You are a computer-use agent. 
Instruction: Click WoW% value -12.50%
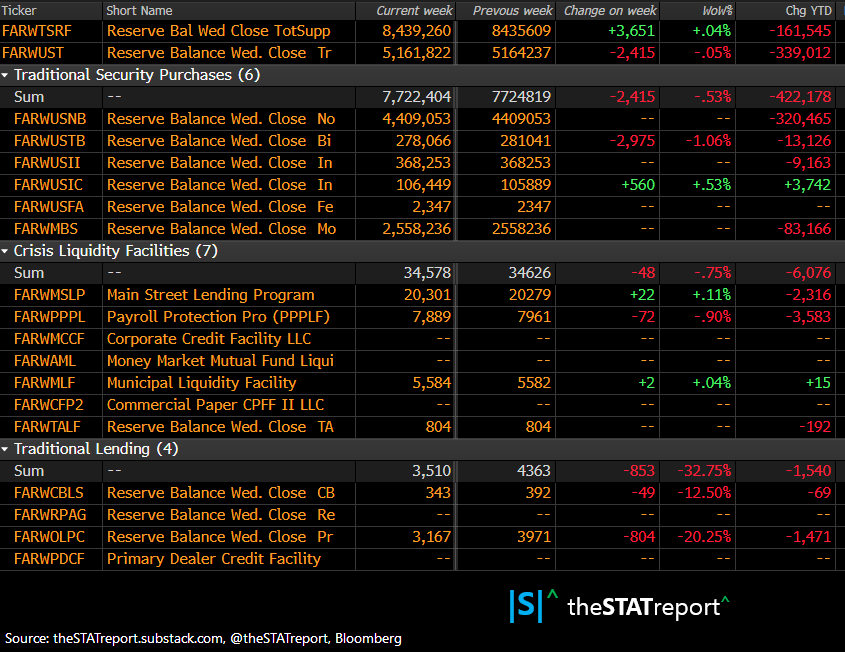[x=704, y=493]
